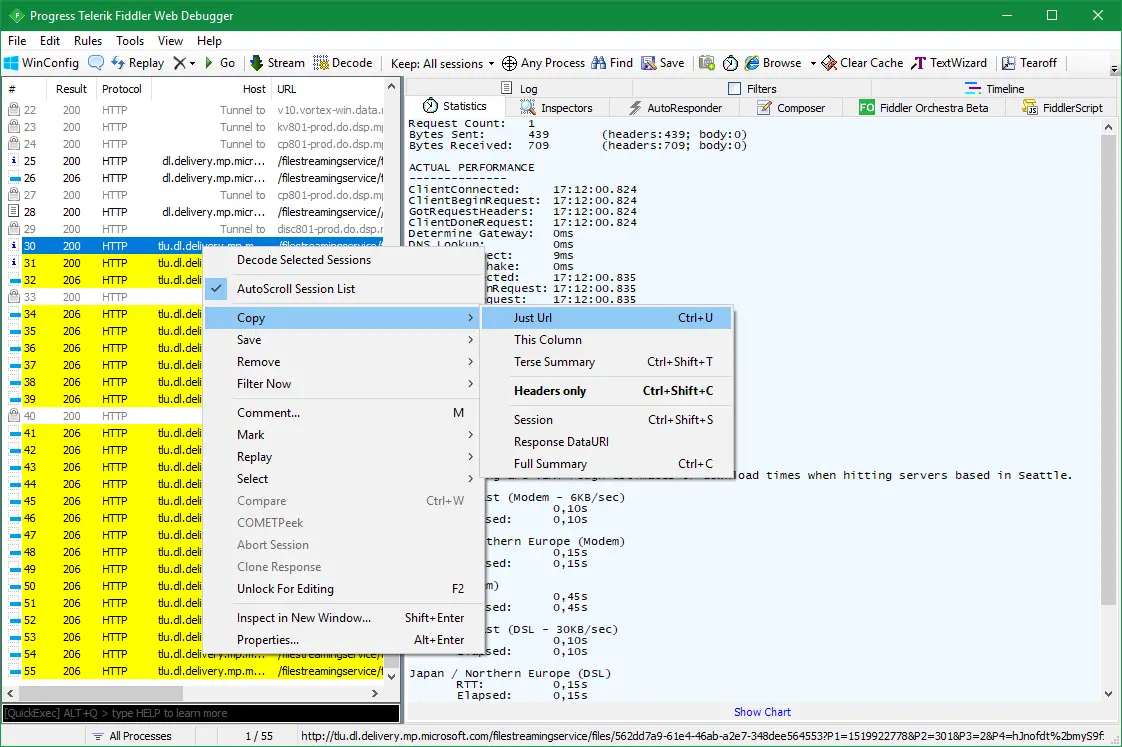Click the comment speech bubble icon
1122x747 pixels.
(96, 63)
